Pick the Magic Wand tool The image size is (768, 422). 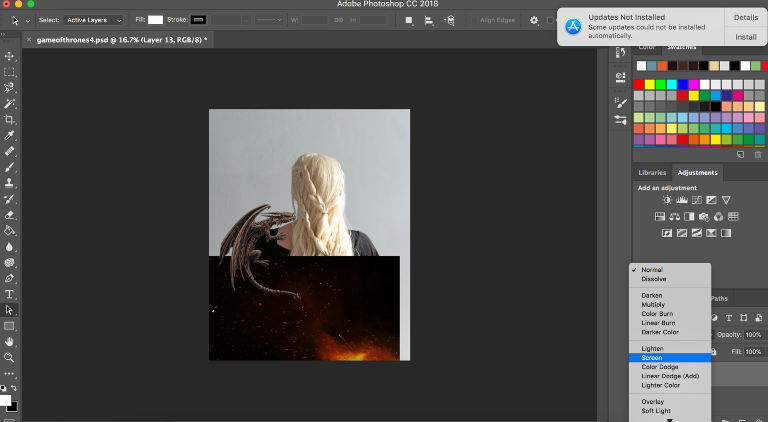(x=9, y=104)
